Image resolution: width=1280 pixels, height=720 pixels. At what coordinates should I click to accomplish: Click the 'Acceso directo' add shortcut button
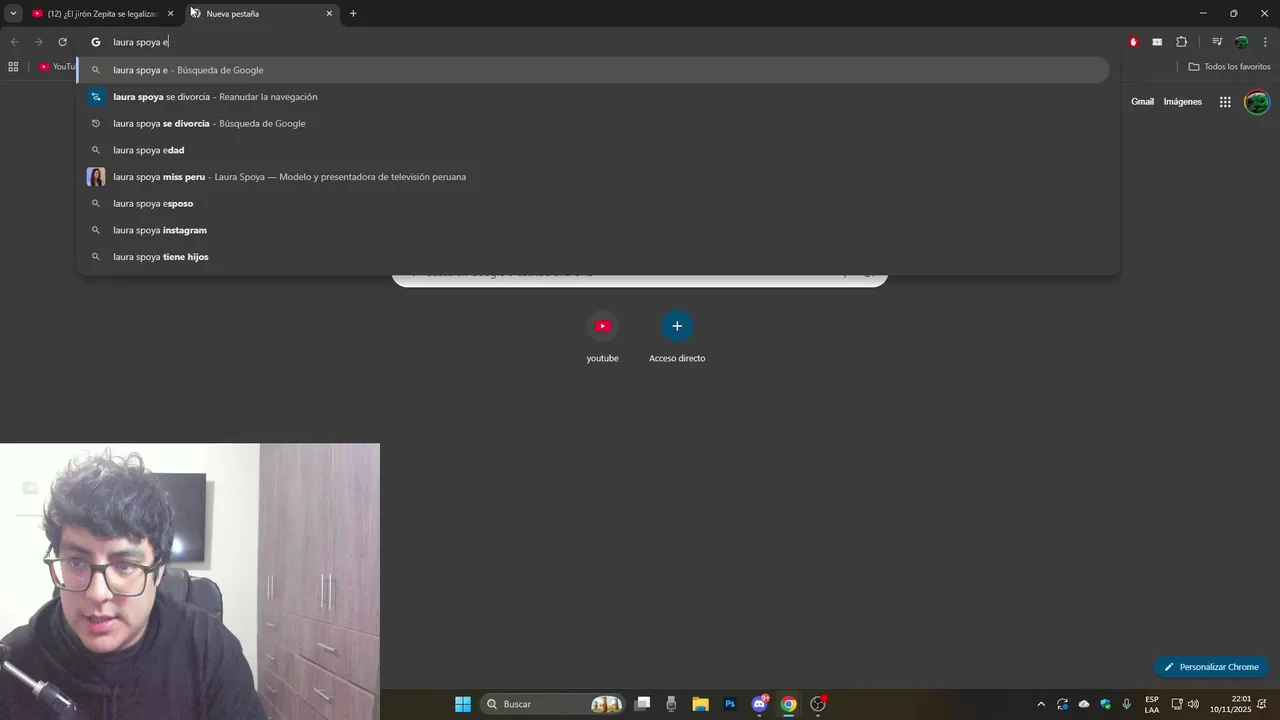coord(677,338)
